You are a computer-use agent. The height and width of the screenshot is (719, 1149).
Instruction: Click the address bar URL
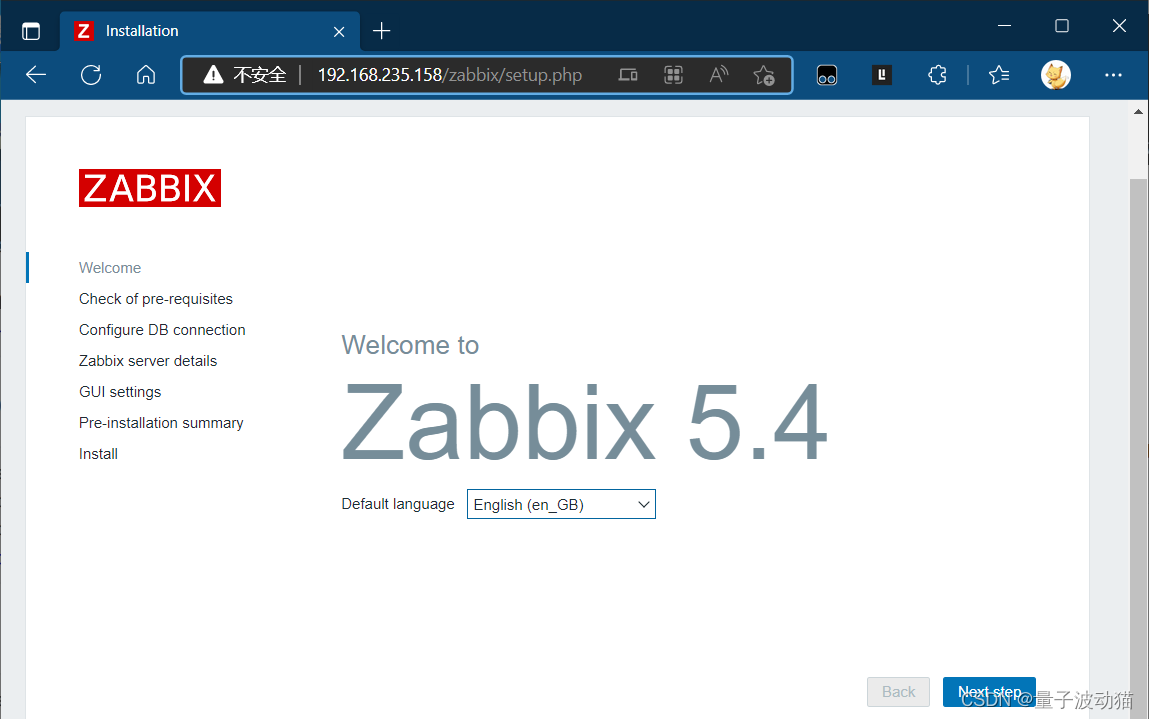coord(449,75)
